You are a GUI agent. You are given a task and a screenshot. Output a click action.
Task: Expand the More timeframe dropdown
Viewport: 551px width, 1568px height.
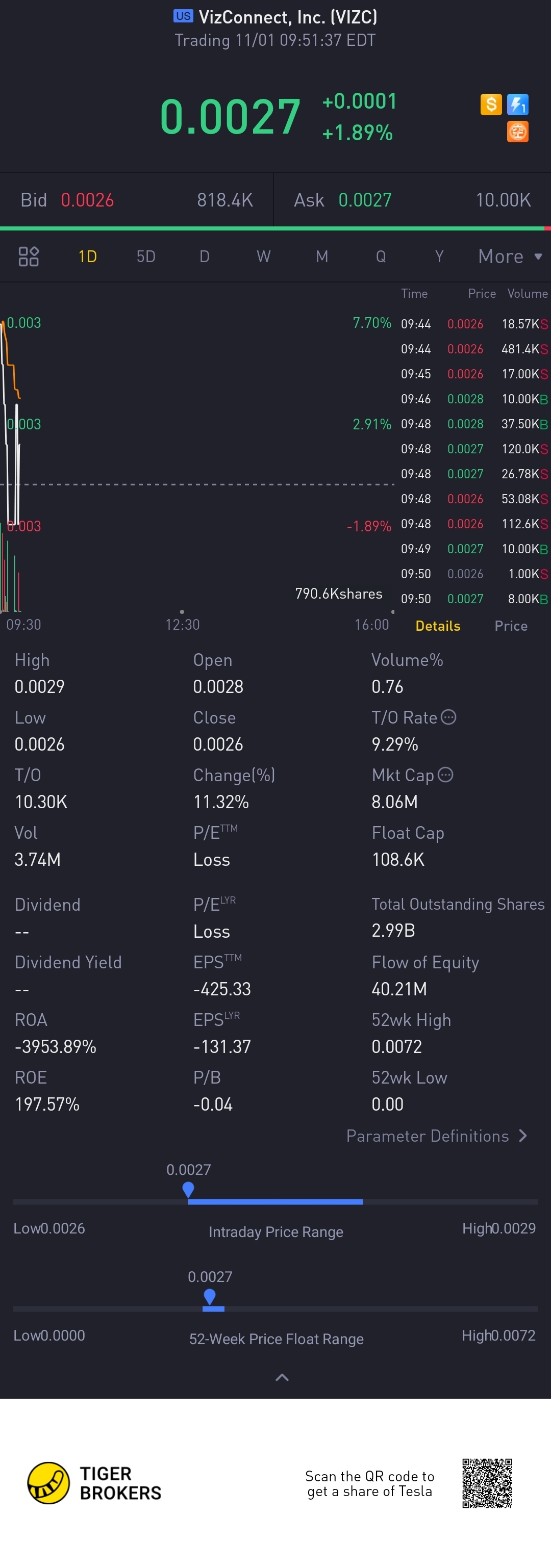pyautogui.click(x=510, y=256)
